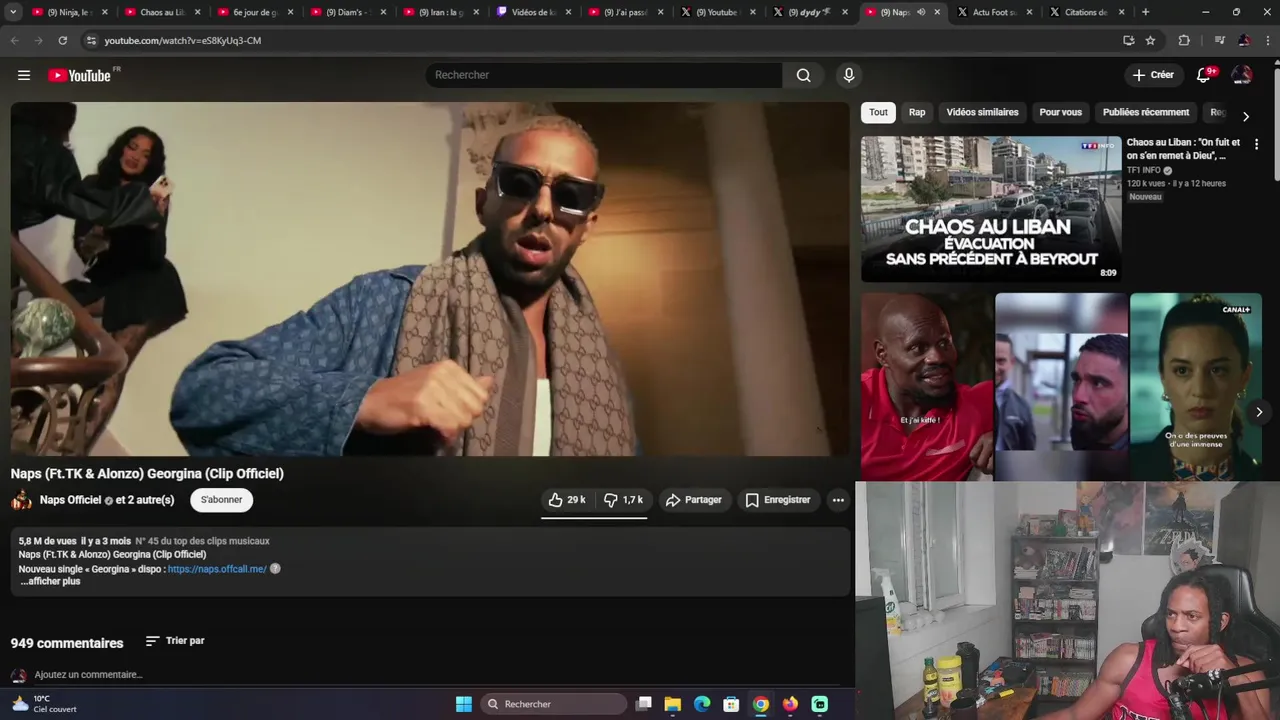This screenshot has width=1280, height=720.
Task: Advance the Shorts shelf with next arrow
Action: [1259, 412]
